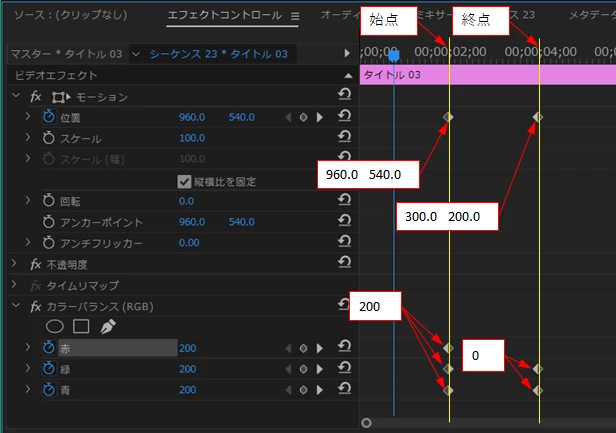This screenshot has height=433, width=616.
Task: Select the ellipse mask tool
Action: click(x=55, y=327)
